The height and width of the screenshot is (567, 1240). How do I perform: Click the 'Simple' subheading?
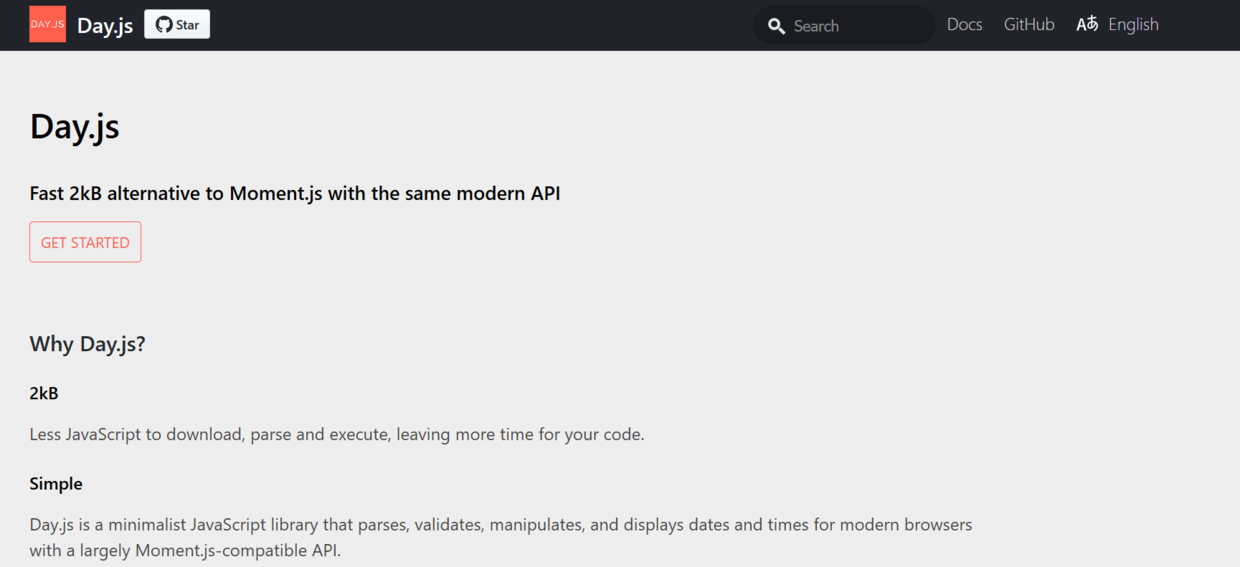point(56,484)
